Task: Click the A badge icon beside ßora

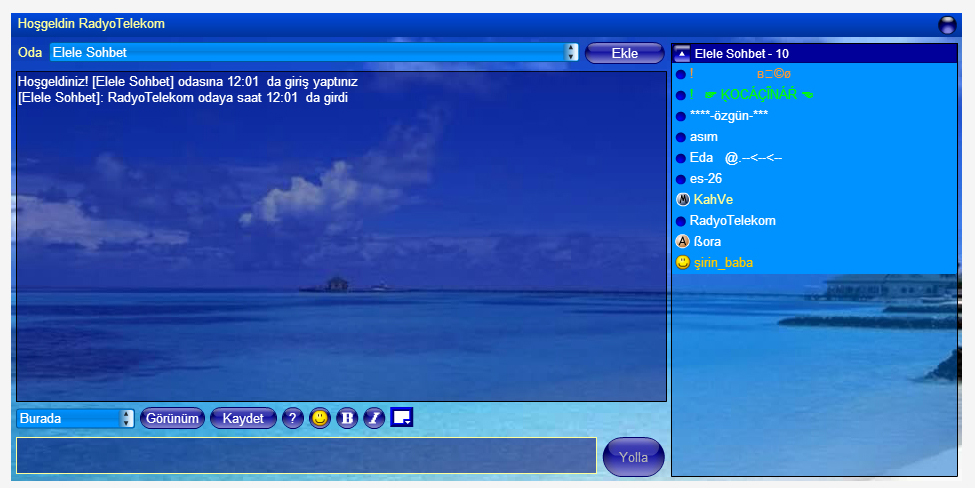Action: coord(683,242)
